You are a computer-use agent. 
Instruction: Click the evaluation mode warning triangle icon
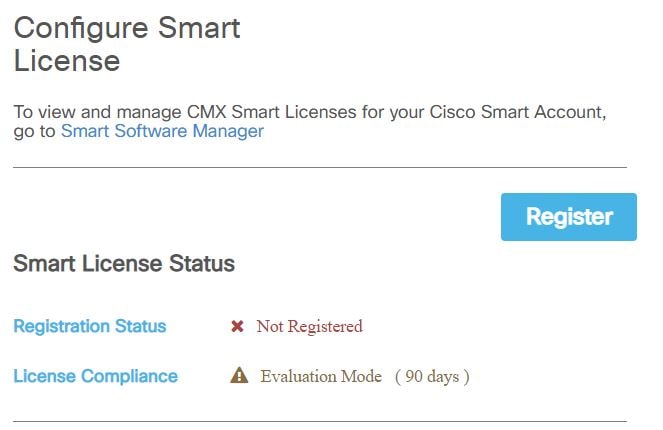point(239,375)
